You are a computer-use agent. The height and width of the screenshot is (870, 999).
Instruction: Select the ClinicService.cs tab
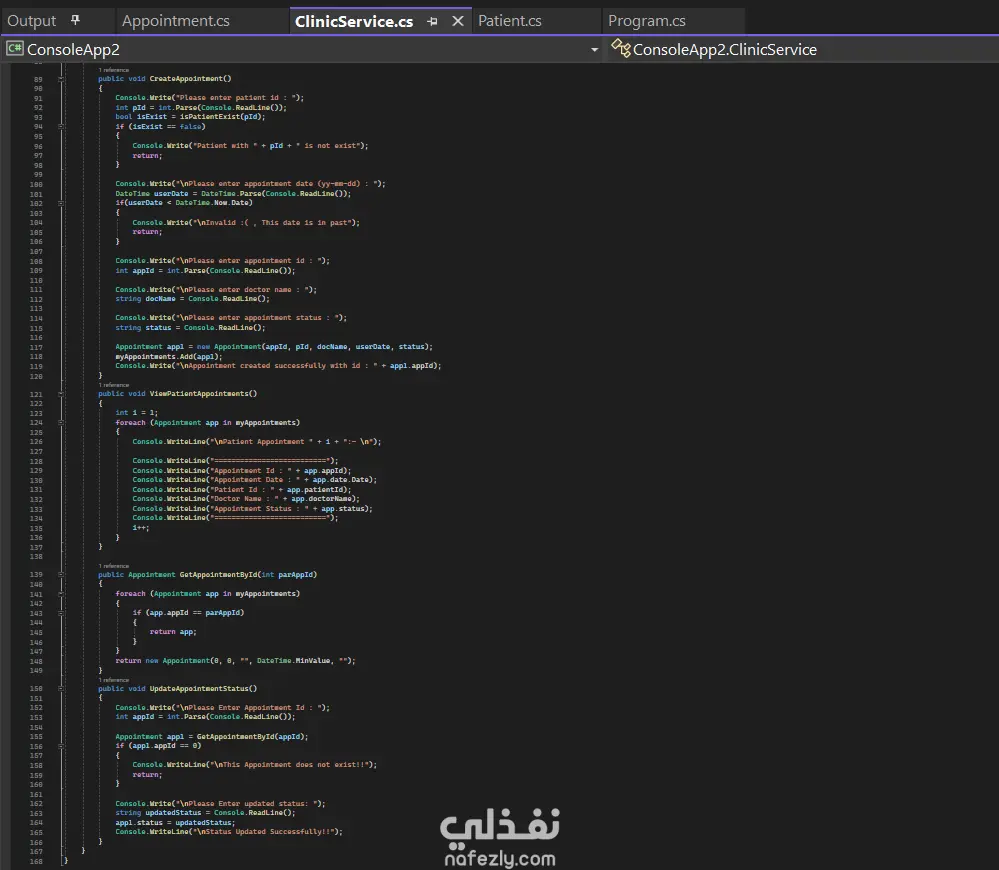point(354,22)
